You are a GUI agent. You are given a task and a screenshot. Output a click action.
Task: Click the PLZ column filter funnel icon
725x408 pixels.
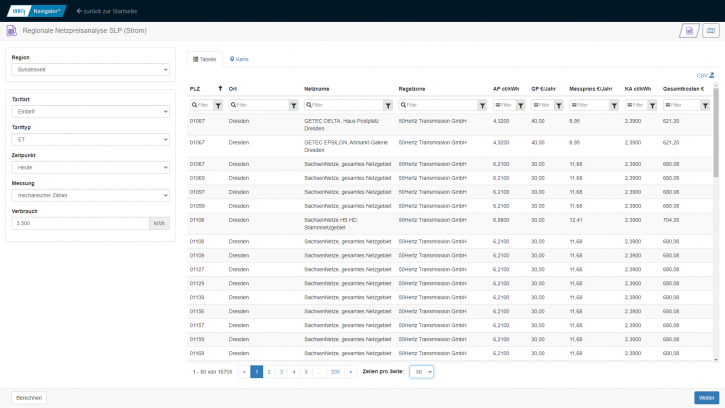(218, 104)
